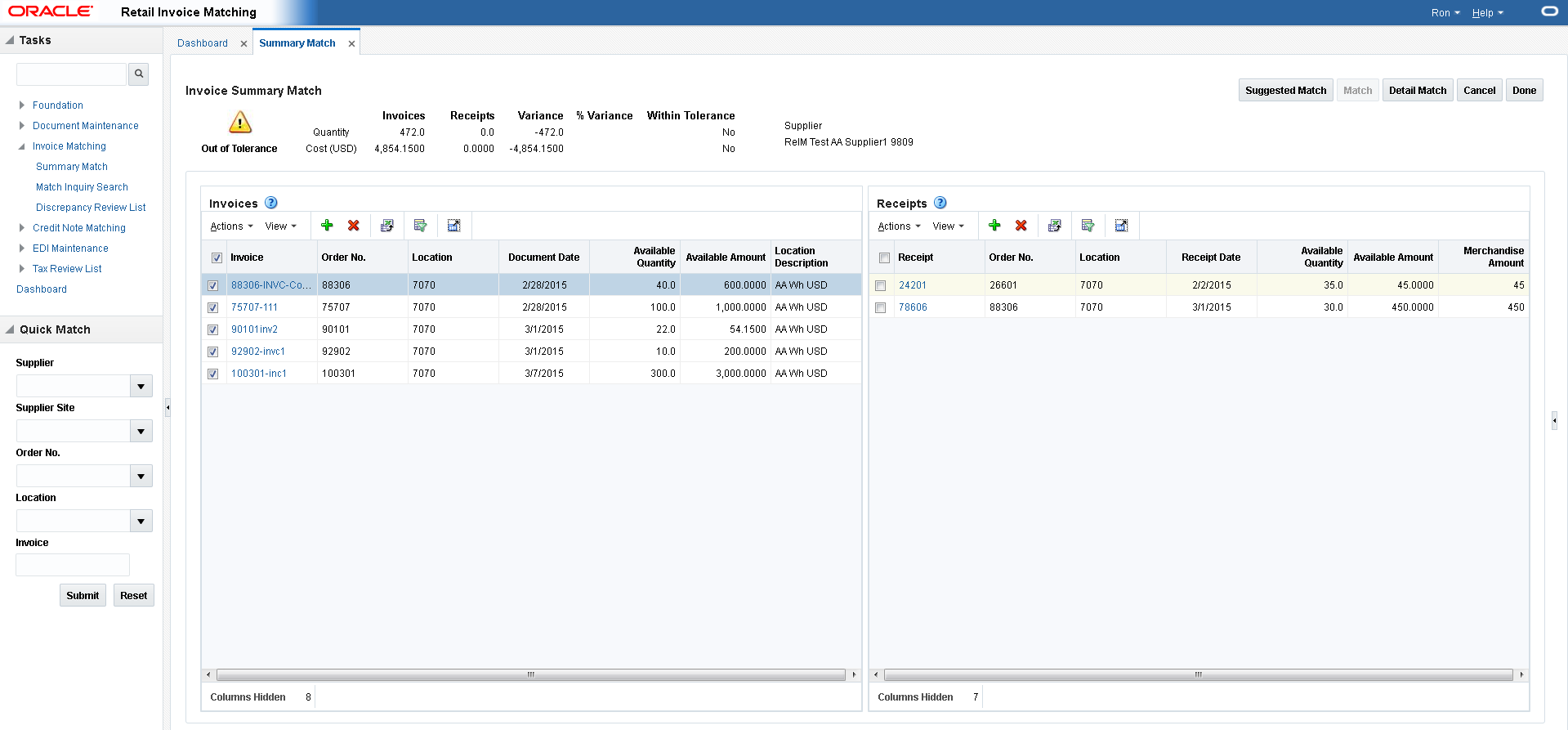The height and width of the screenshot is (730, 1568).
Task: Click Query by Example filter icon in Receipts
Action: [1088, 226]
